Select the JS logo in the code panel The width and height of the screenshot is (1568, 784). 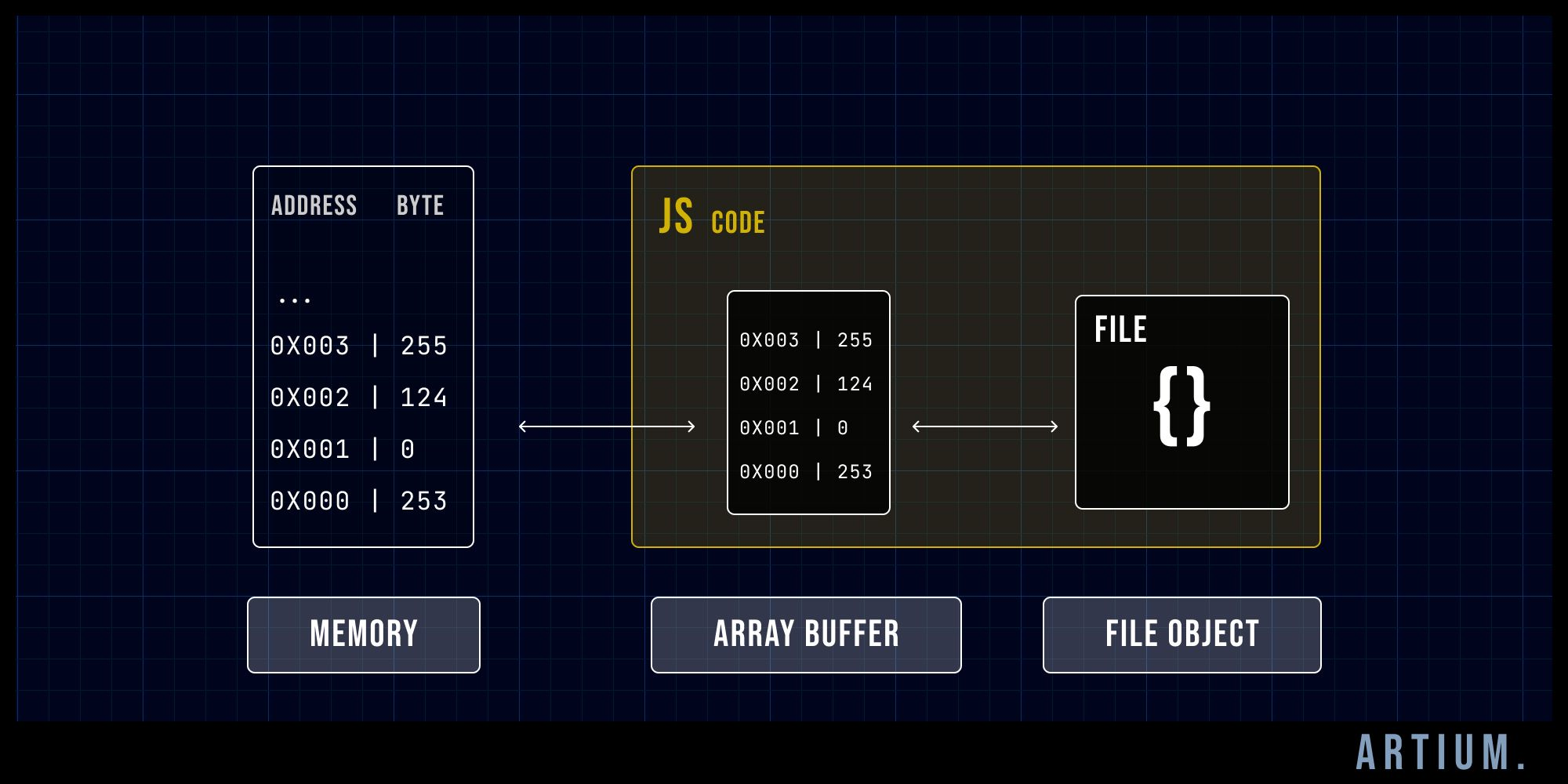(x=677, y=218)
